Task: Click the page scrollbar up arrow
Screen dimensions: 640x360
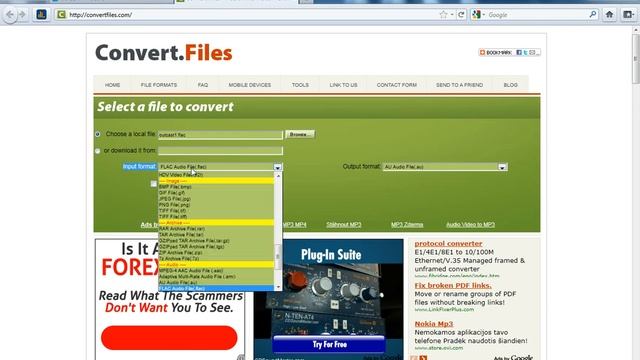Action: [x=636, y=30]
